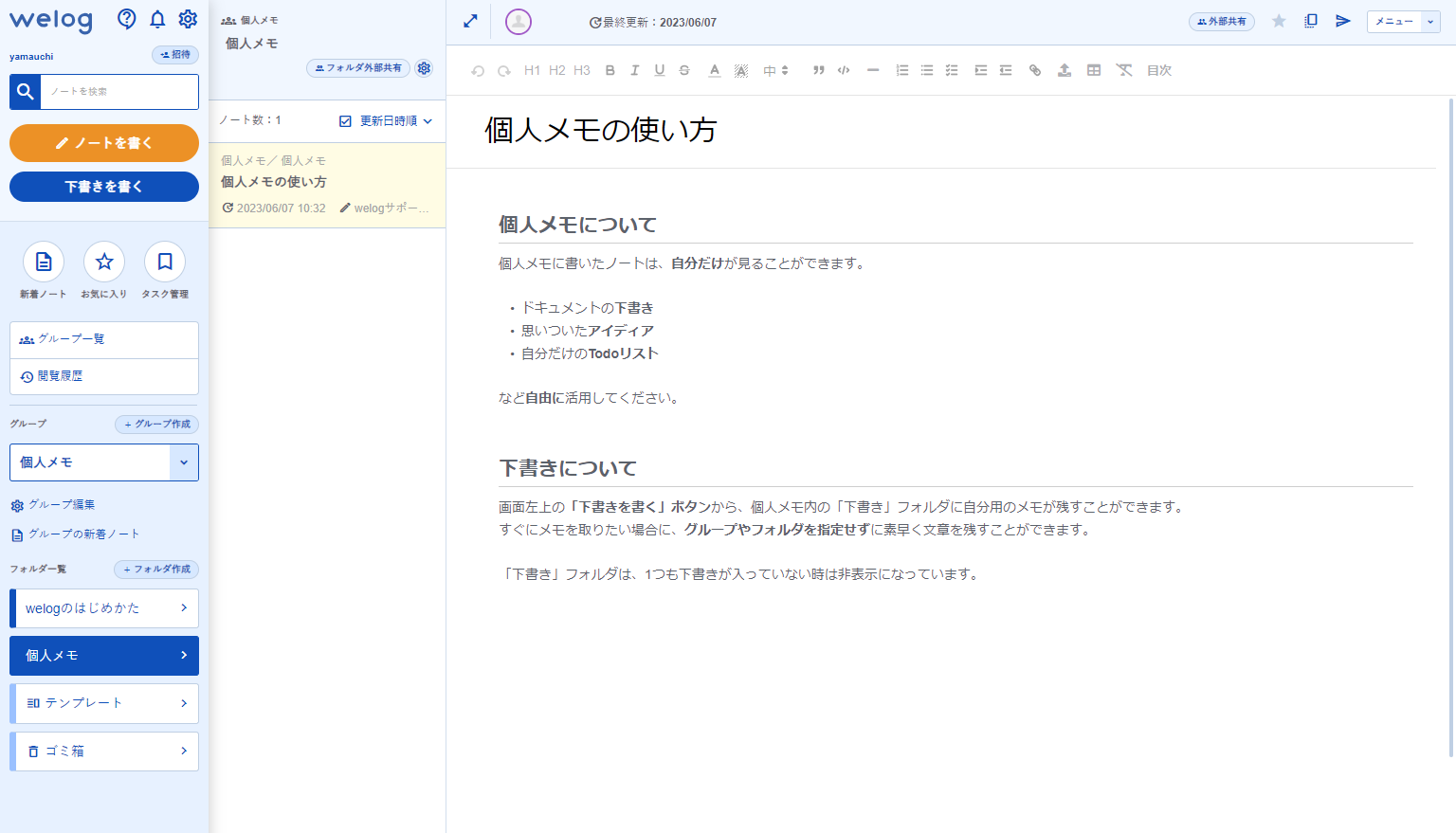Screen dimensions: 1456x833
Task: Insert a table
Action: click(1094, 70)
